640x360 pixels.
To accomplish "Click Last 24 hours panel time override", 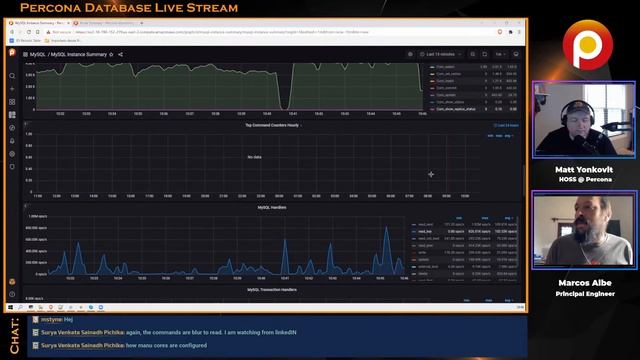I will 506,125.
